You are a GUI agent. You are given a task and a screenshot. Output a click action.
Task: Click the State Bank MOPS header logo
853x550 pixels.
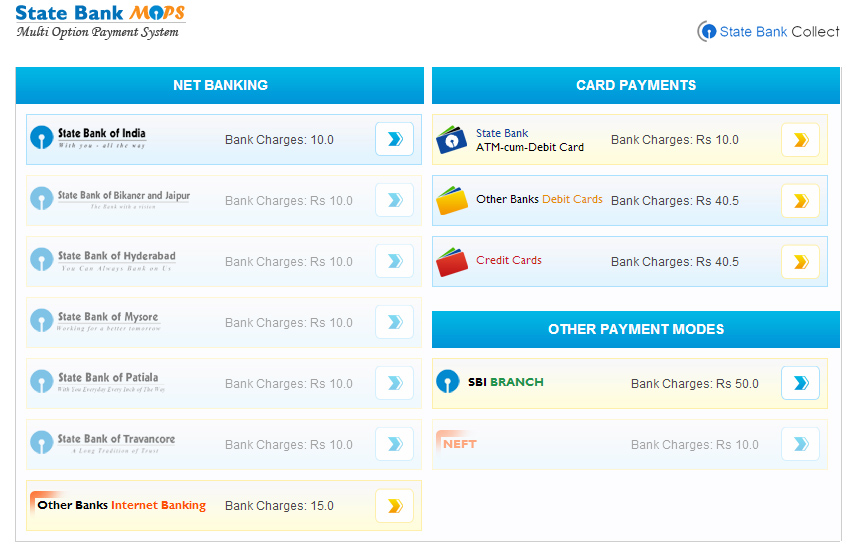pos(100,21)
